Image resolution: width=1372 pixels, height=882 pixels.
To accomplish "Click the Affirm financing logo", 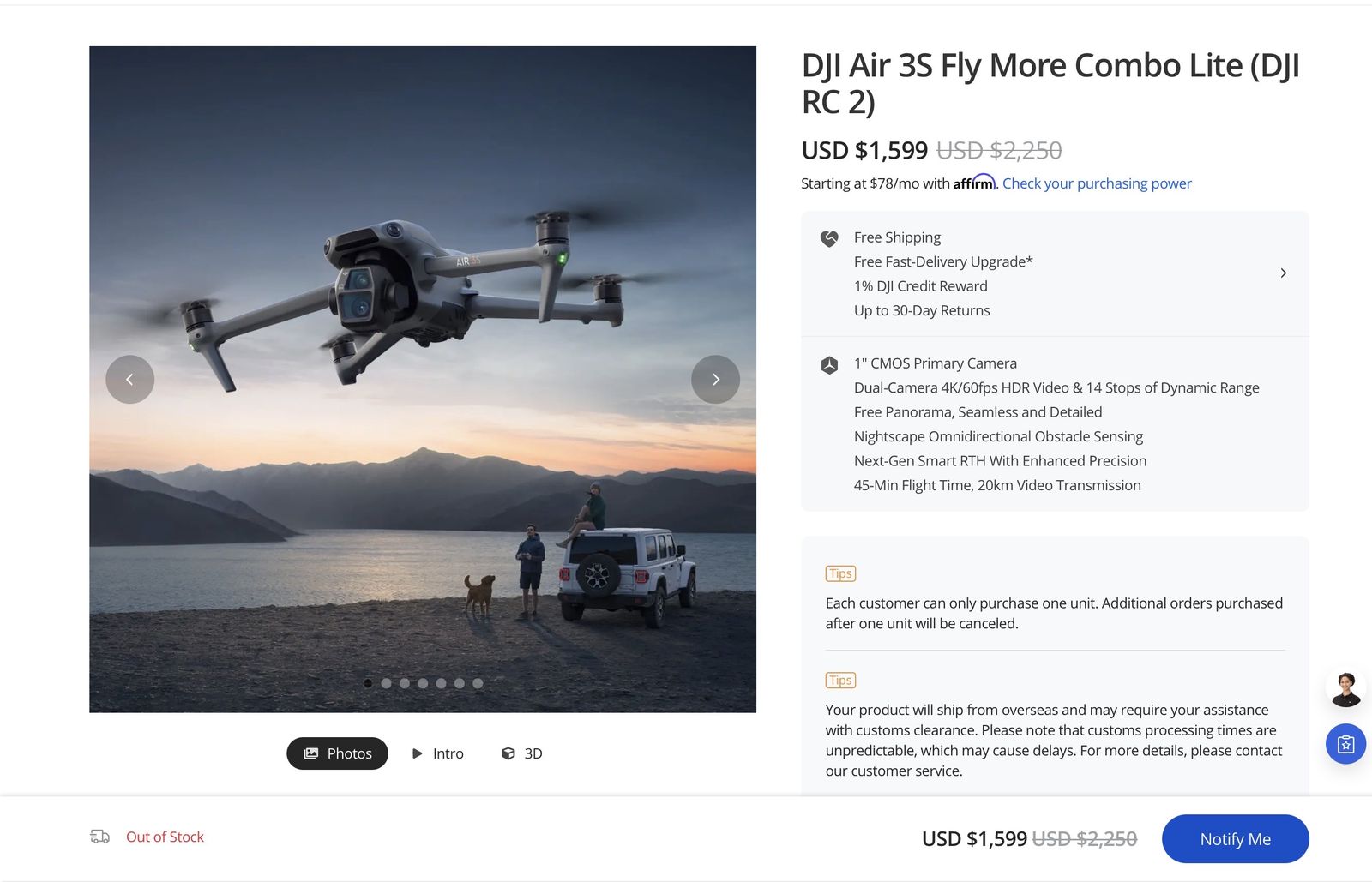I will 974,182.
